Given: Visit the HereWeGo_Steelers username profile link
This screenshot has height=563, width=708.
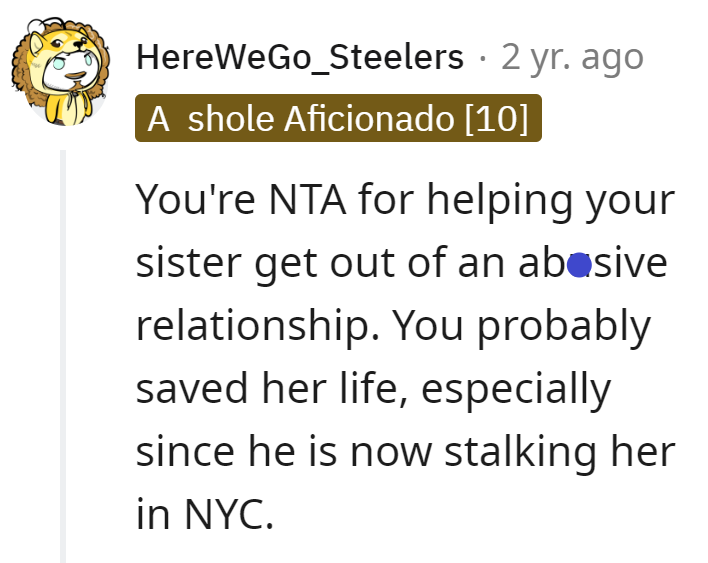Looking at the screenshot, I should click(300, 57).
